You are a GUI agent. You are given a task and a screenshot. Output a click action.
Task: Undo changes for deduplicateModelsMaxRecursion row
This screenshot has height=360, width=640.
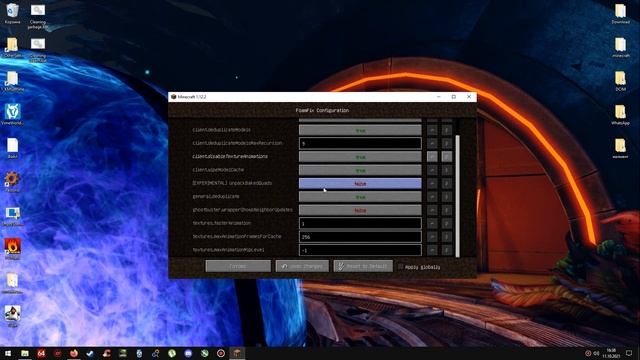tap(432, 143)
